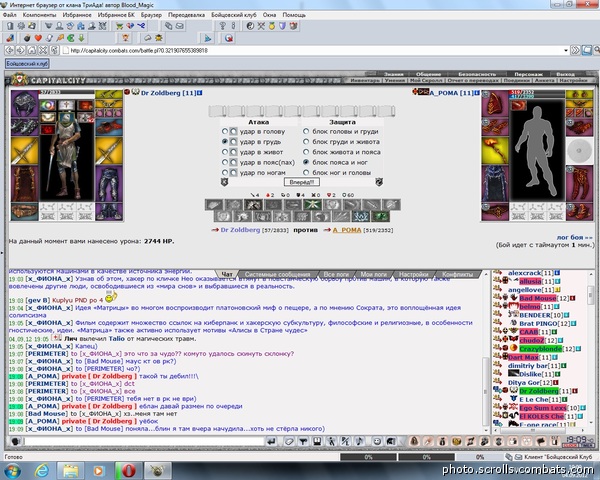
Task: Select attack option 'удар в голову'
Action: 225,131
